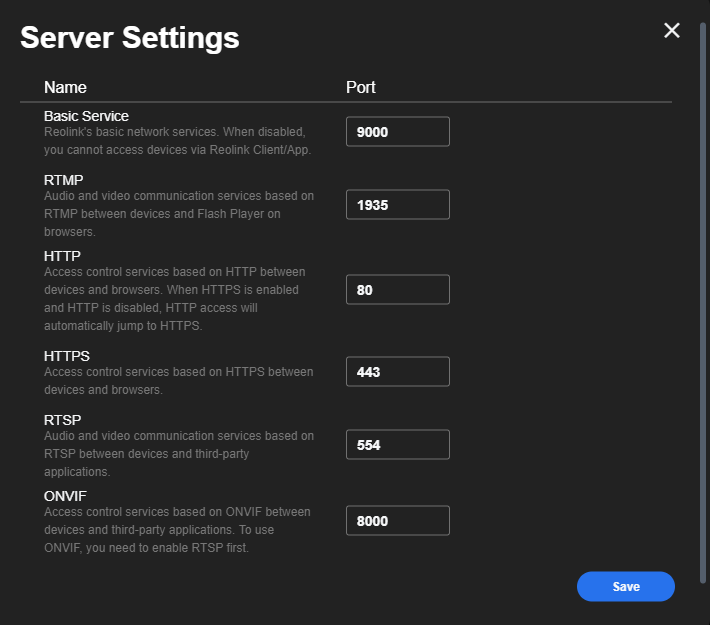Click the RTMP service name label
Screen dimensions: 710x625
point(63,180)
